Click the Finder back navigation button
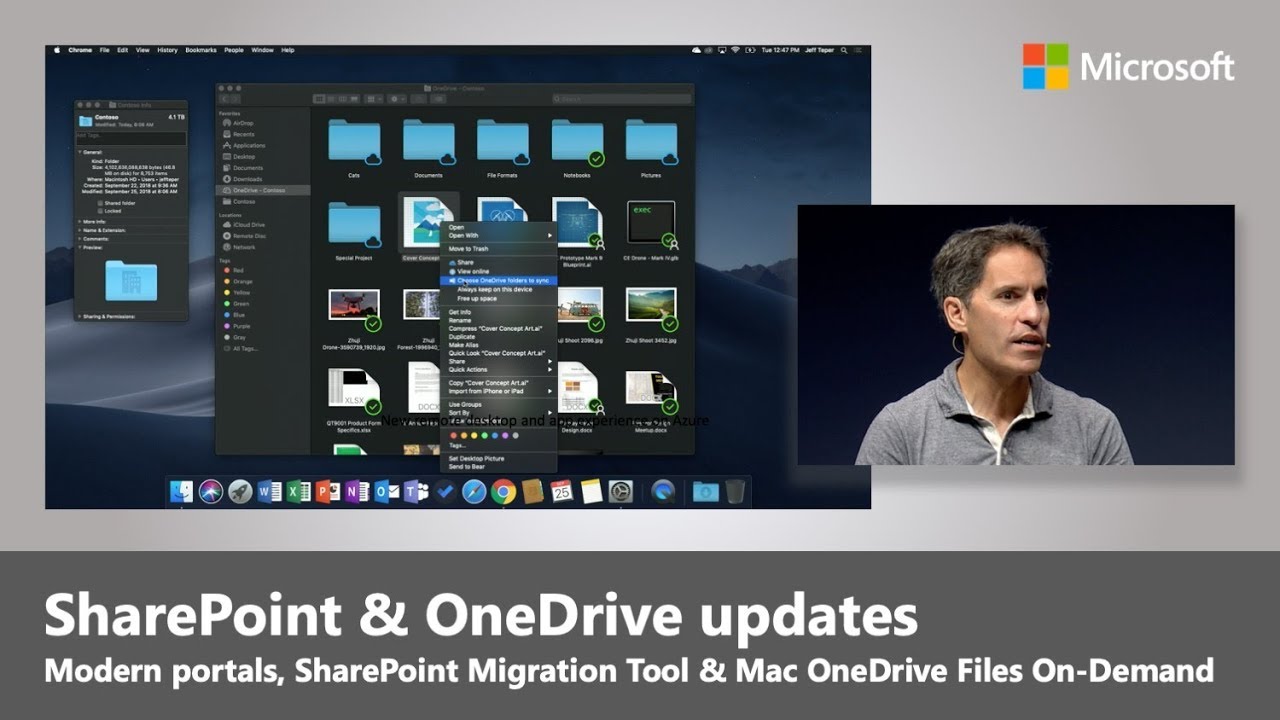The width and height of the screenshot is (1280, 720). 225,99
